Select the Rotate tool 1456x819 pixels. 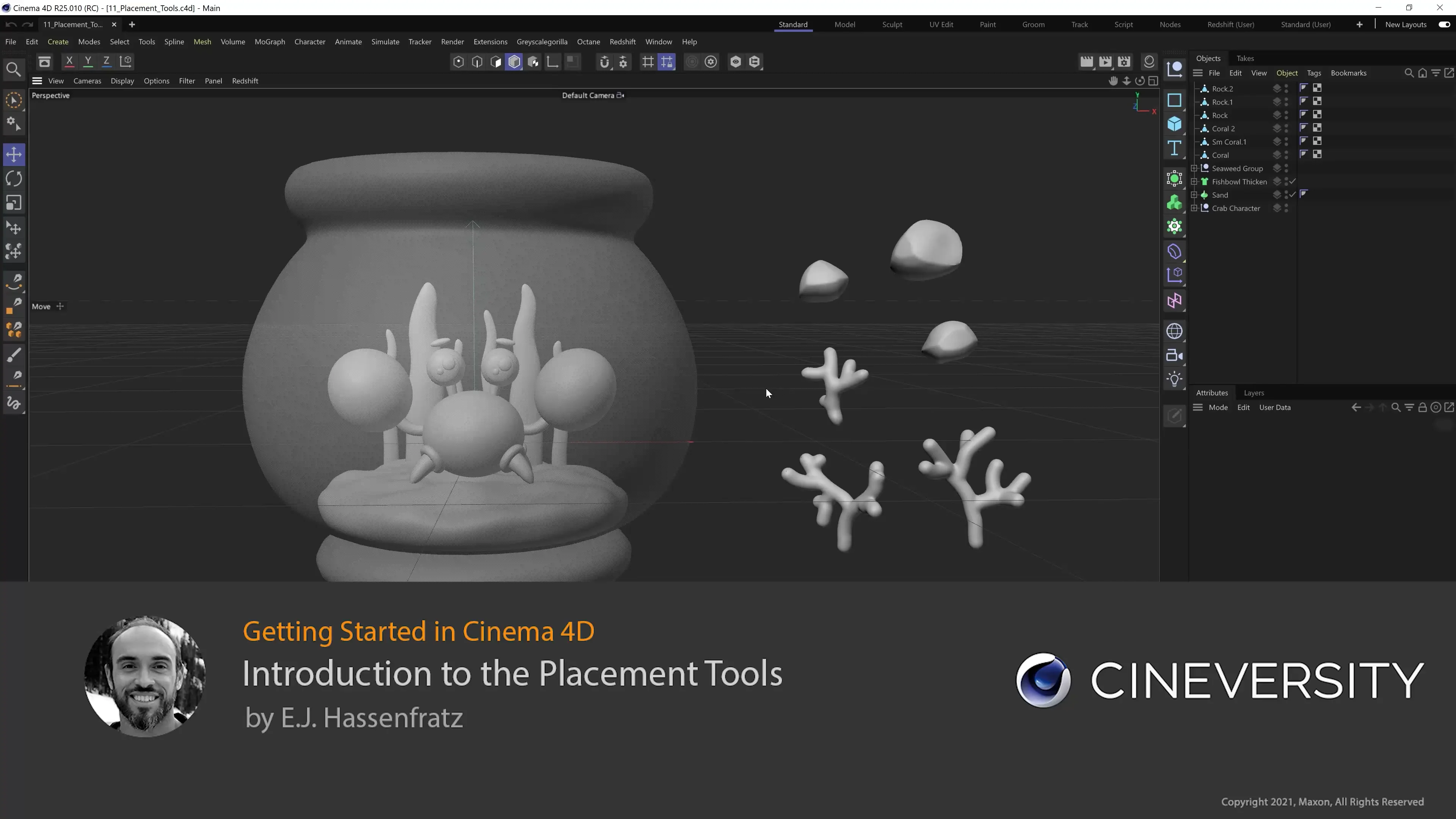pos(14,179)
